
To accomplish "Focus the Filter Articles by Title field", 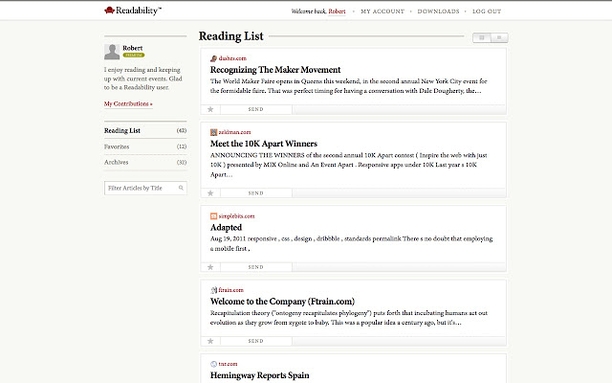I will 145,188.
